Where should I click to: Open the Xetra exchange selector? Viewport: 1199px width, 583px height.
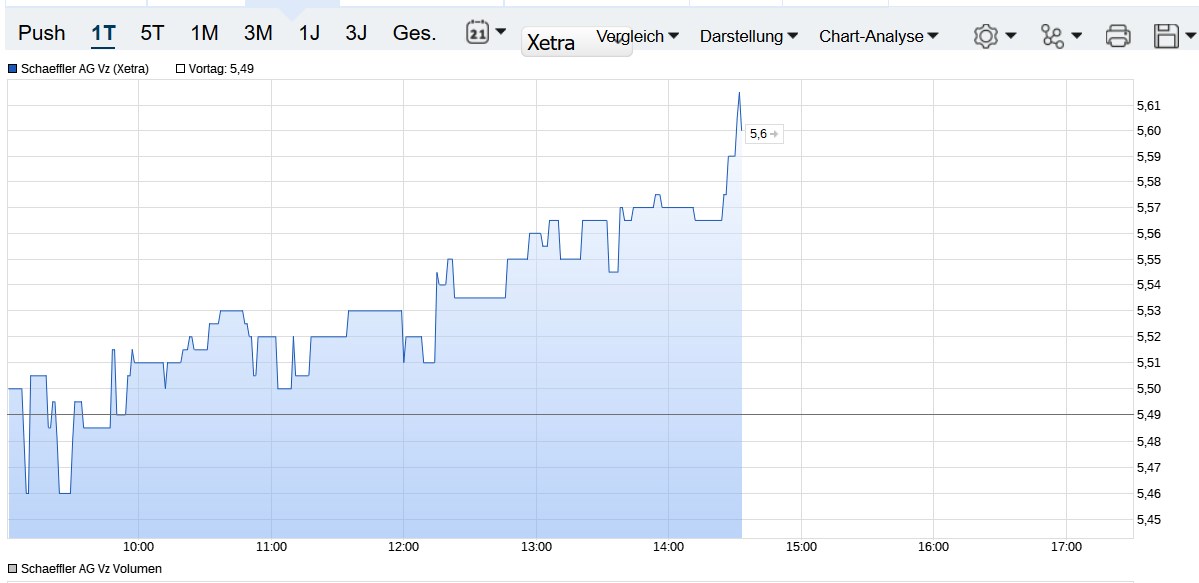tap(577, 42)
